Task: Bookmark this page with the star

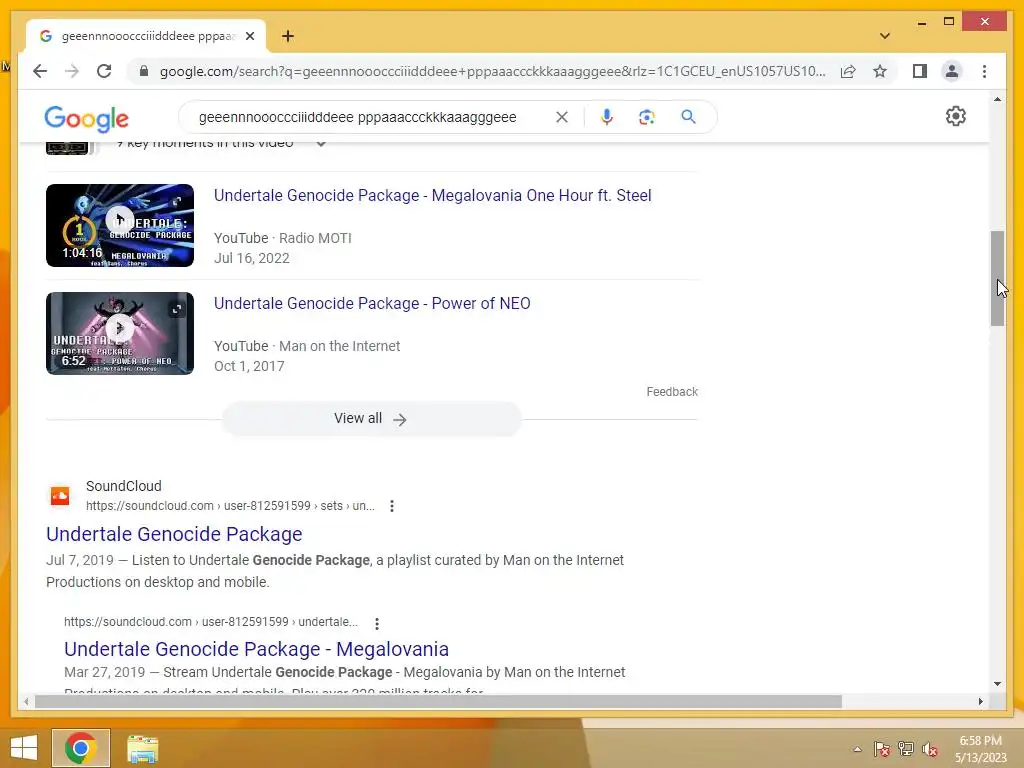Action: (880, 71)
